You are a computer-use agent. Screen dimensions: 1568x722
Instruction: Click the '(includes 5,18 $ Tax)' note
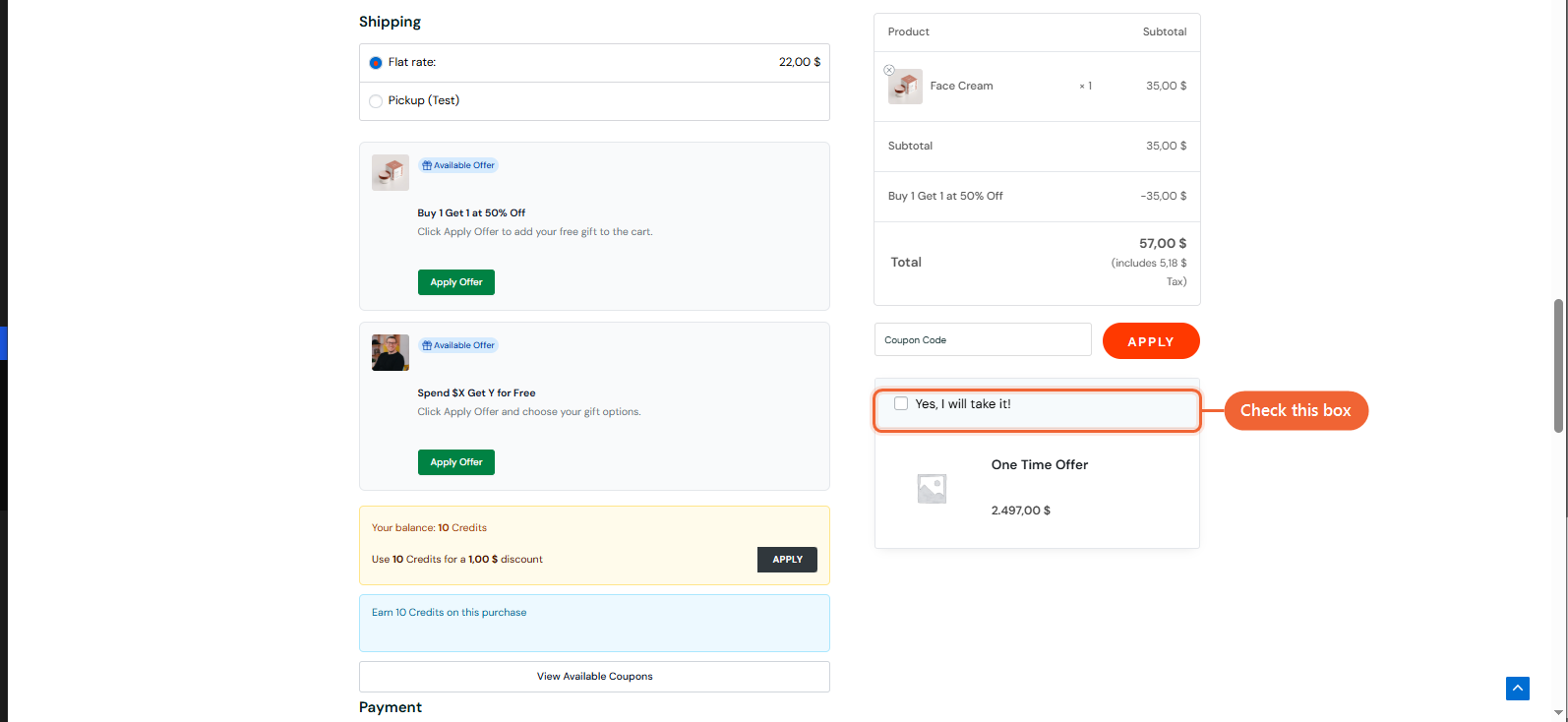pos(1149,272)
